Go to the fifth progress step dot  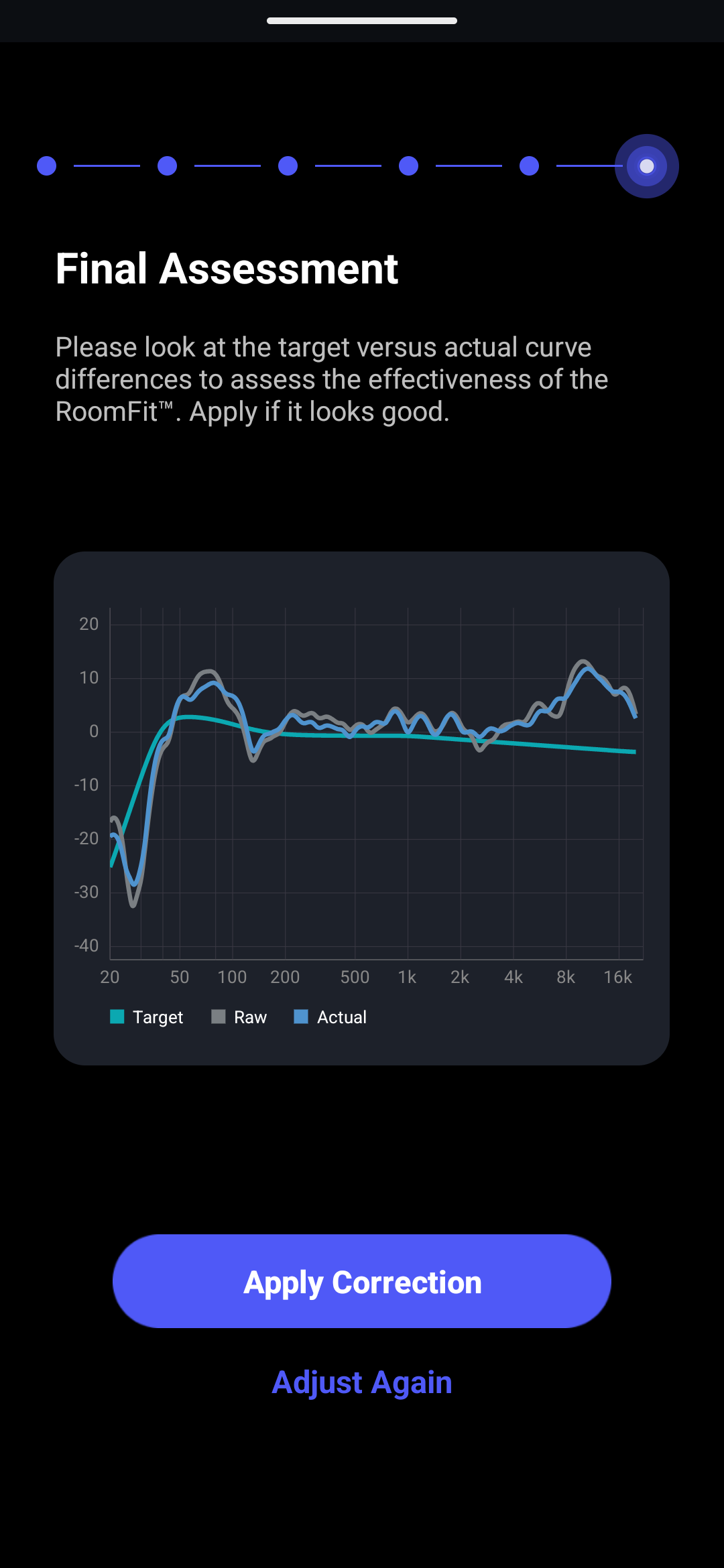(529, 166)
